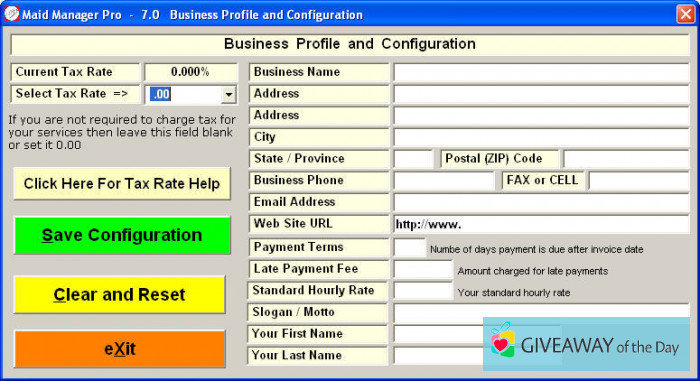The width and height of the screenshot is (700, 381).
Task: Click the Postal (ZIP) Code input field
Action: 626,159
